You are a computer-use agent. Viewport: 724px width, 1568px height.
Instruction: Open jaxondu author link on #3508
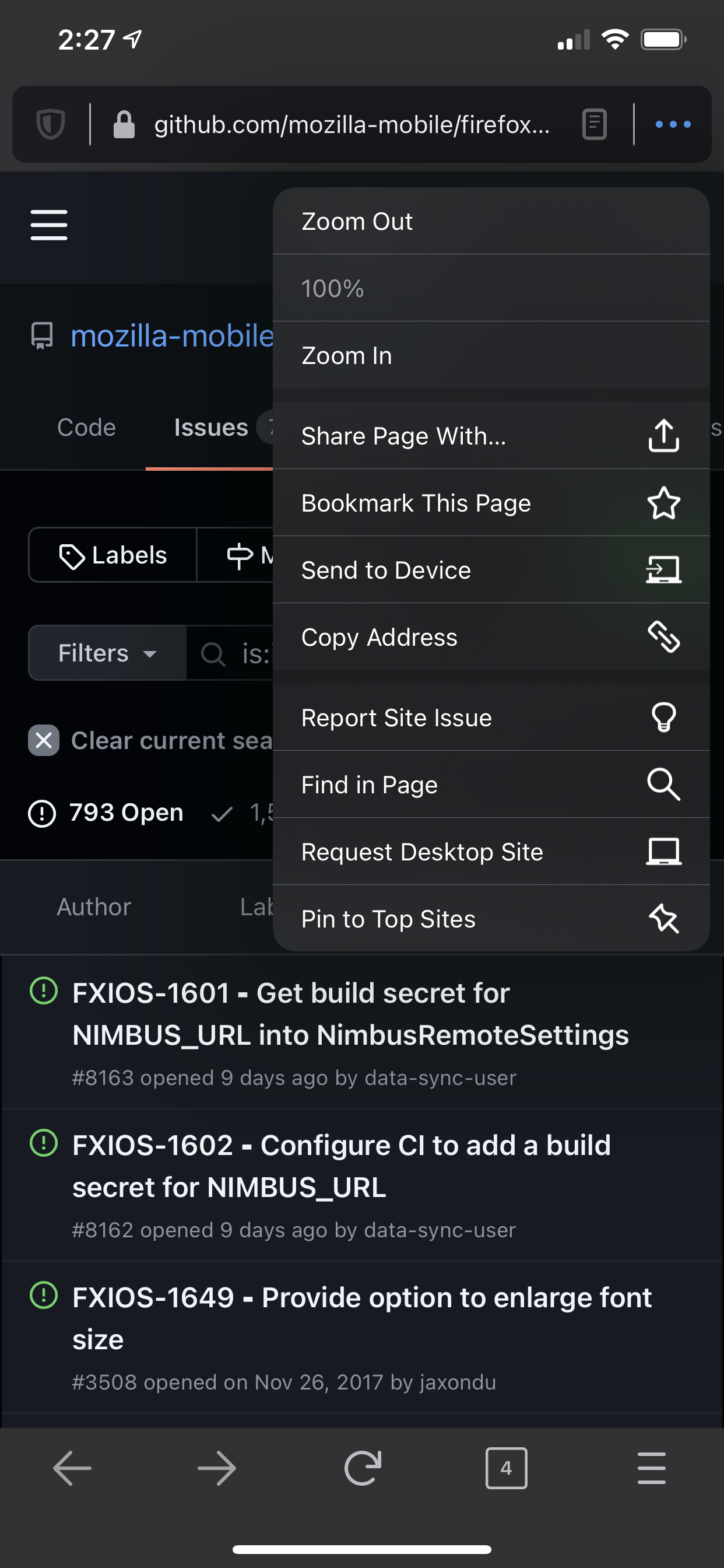pos(458,1382)
